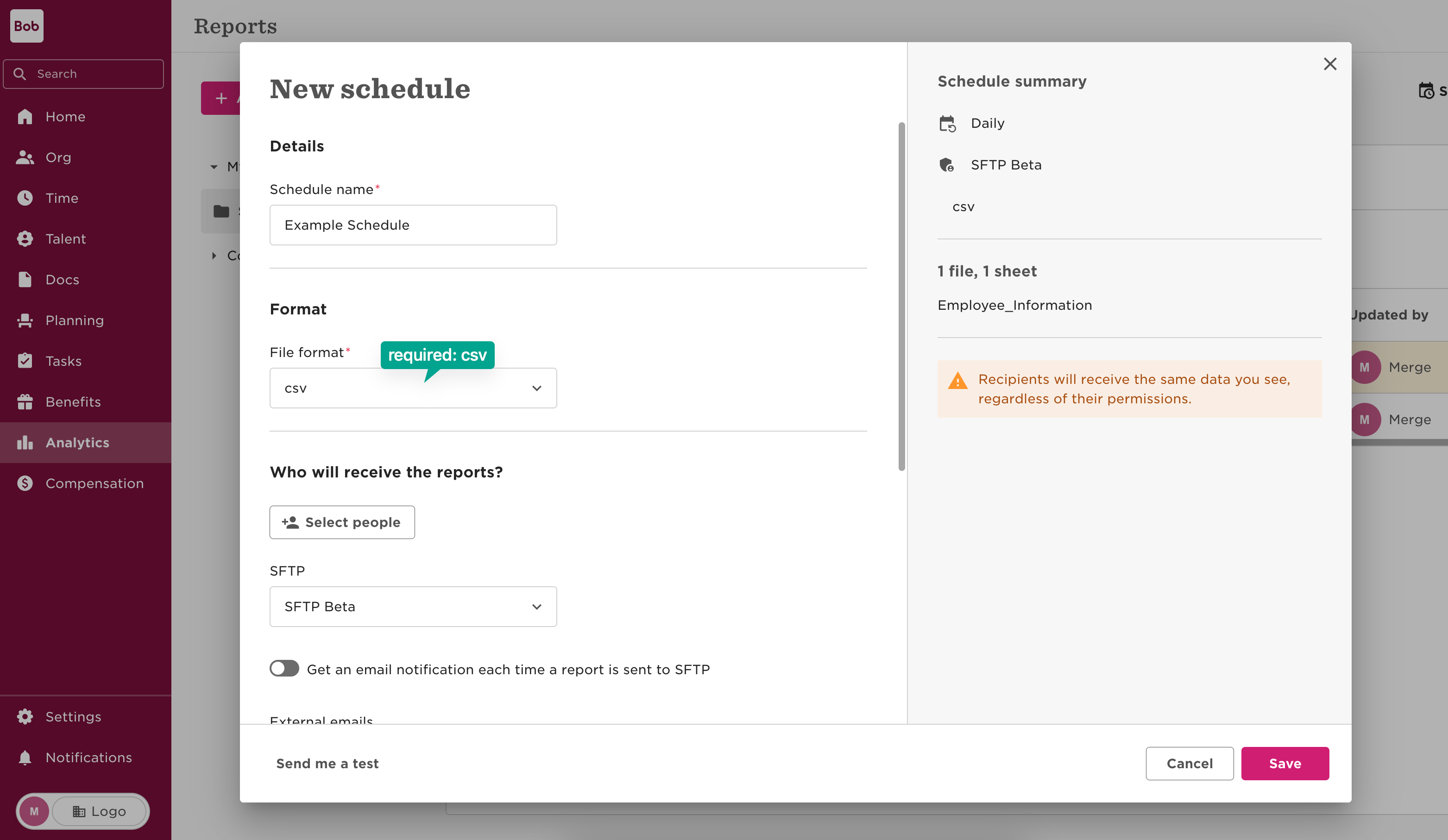Click the Org people icon
Screen dimensions: 1448x840
[x=25, y=157]
